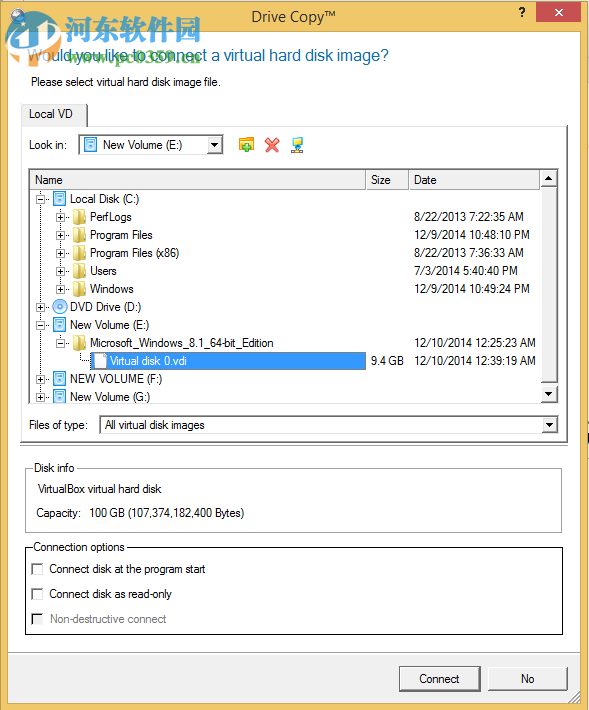Expand the Windows folder node
The width and height of the screenshot is (589, 710).
tap(60, 289)
